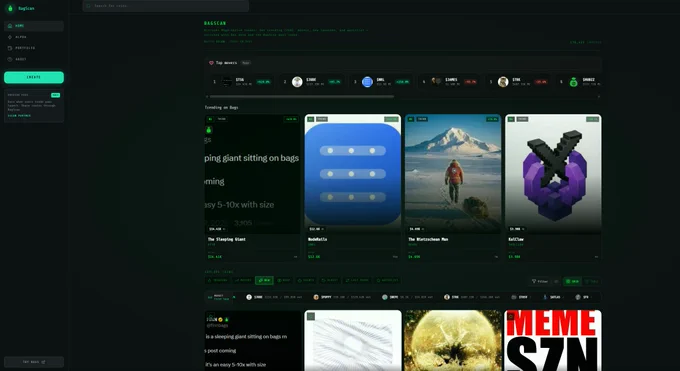680x371 pixels.
Task: Switch to Table view
Action: tap(592, 282)
